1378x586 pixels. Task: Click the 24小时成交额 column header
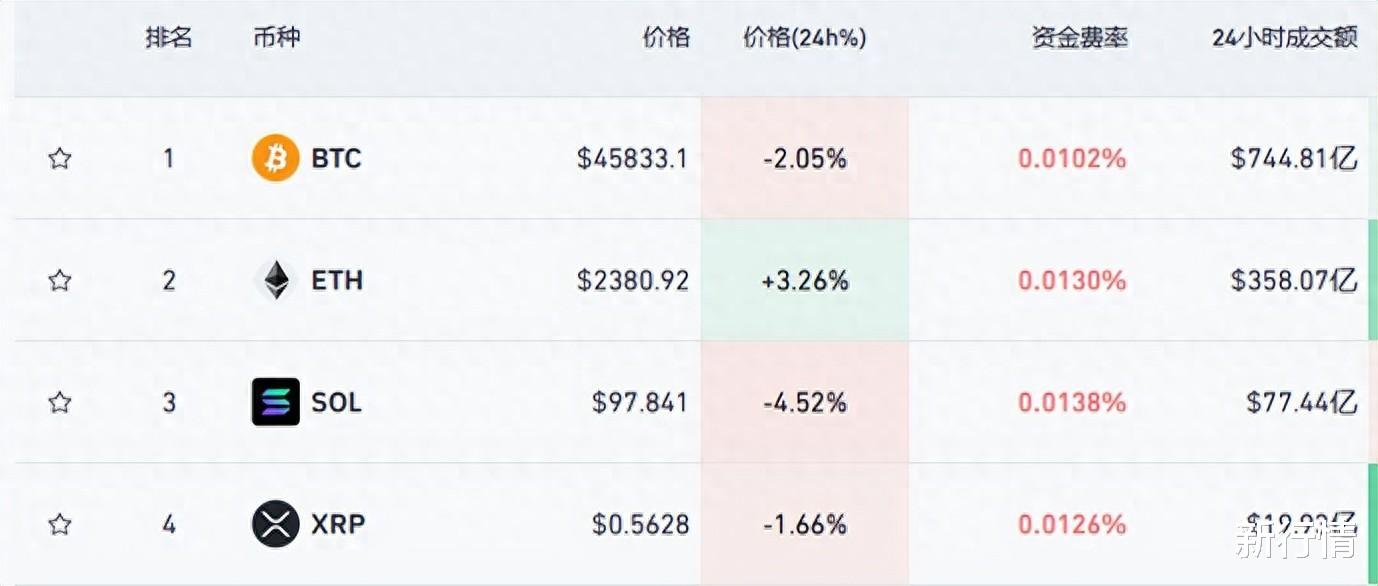(x=1285, y=38)
